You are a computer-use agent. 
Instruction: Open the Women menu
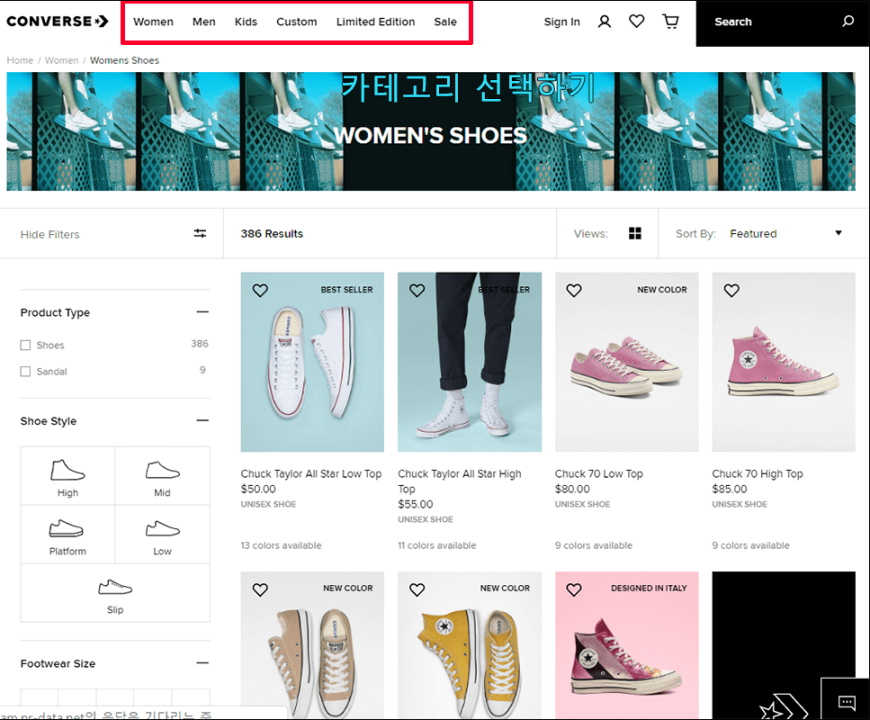[153, 22]
